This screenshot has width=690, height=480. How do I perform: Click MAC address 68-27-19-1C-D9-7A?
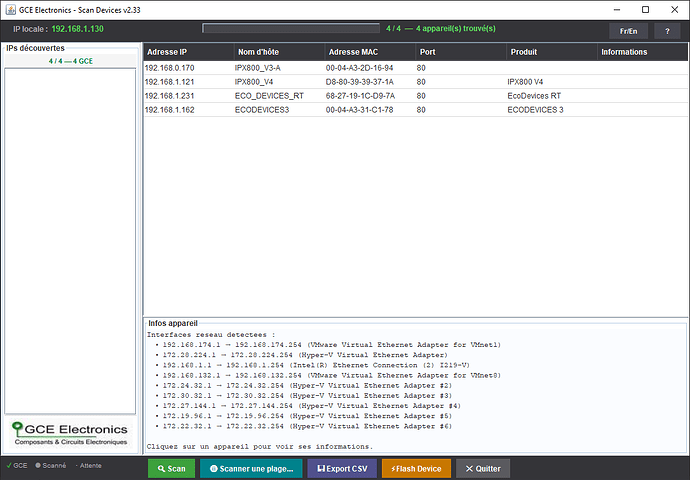(360, 96)
